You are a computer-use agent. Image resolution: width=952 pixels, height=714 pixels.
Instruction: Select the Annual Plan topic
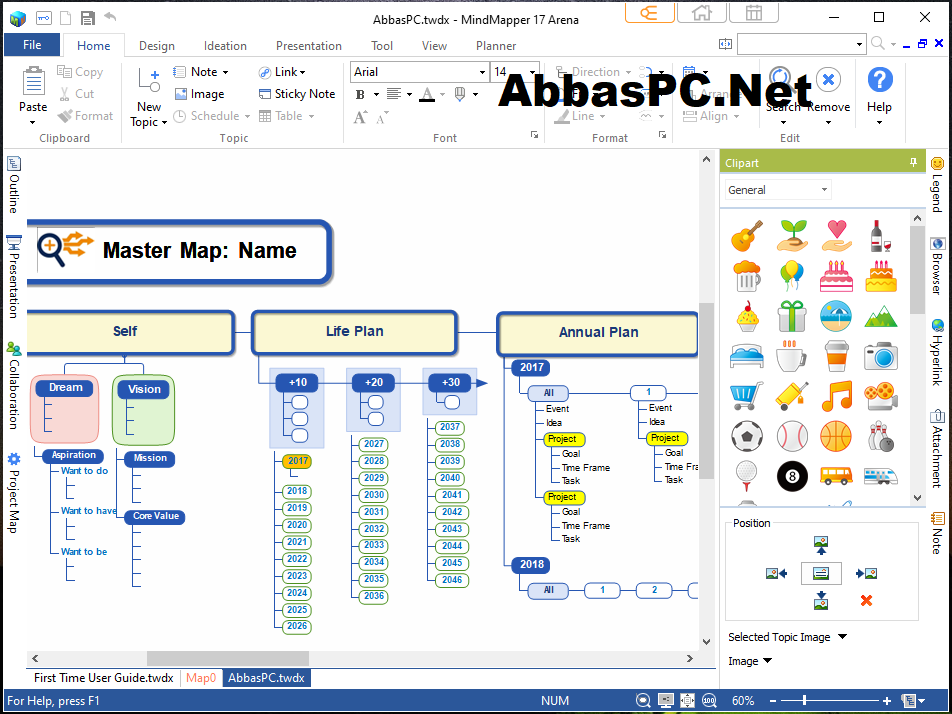pyautogui.click(x=598, y=333)
